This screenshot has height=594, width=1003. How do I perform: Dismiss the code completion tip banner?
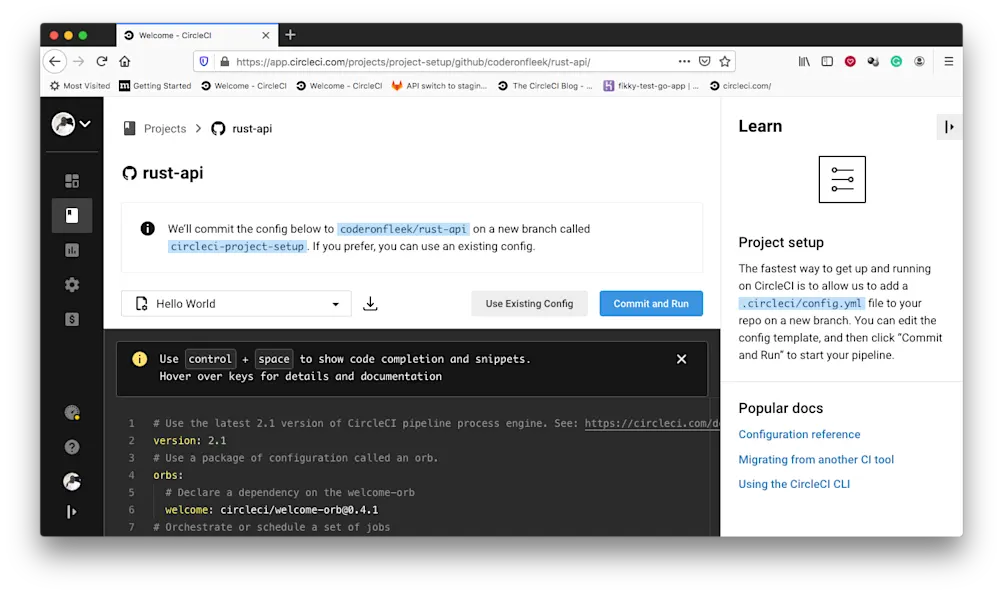[x=681, y=359]
